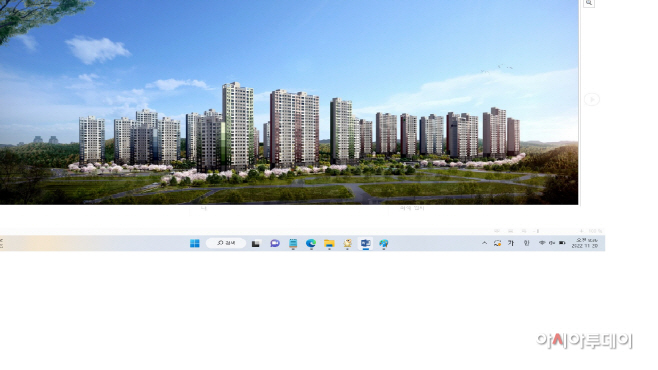The height and width of the screenshot is (370, 658).
Task: Click the 100% zoom level in status bar
Action: (595, 231)
